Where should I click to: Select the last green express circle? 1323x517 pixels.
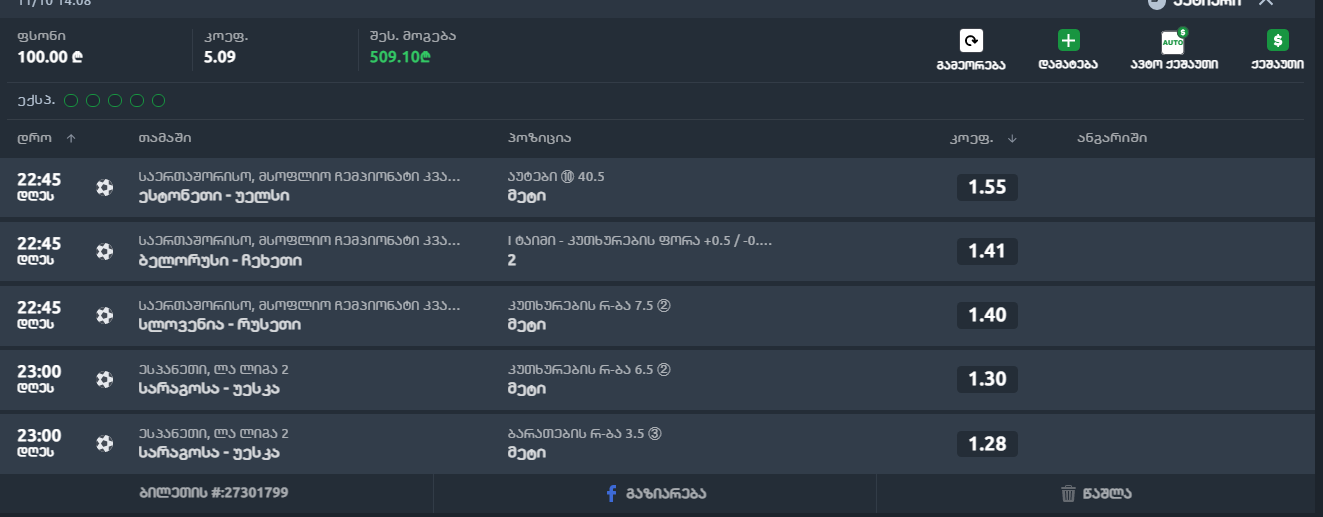click(x=158, y=100)
